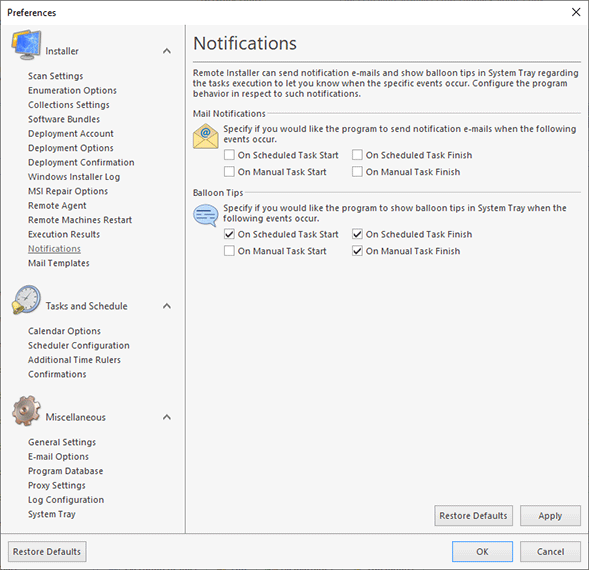Open Execution Results page
The width and height of the screenshot is (589, 570).
pos(64,234)
